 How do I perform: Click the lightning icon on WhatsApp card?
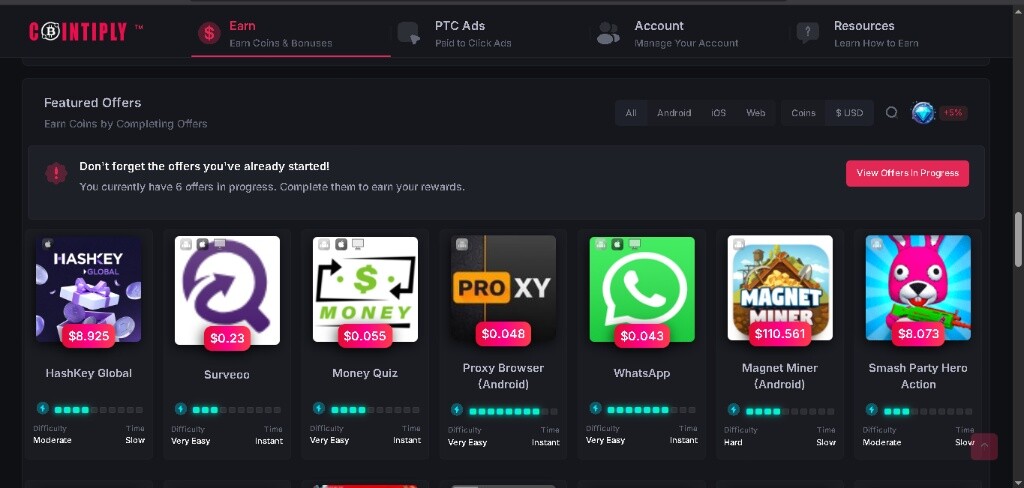point(596,408)
